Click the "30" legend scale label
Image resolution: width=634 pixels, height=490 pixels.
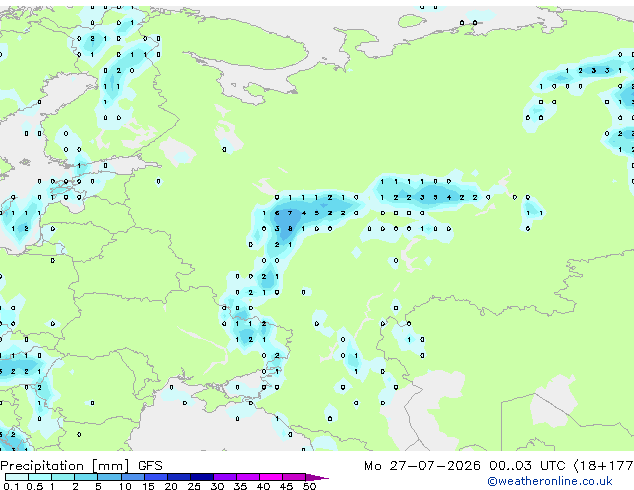click(x=217, y=486)
